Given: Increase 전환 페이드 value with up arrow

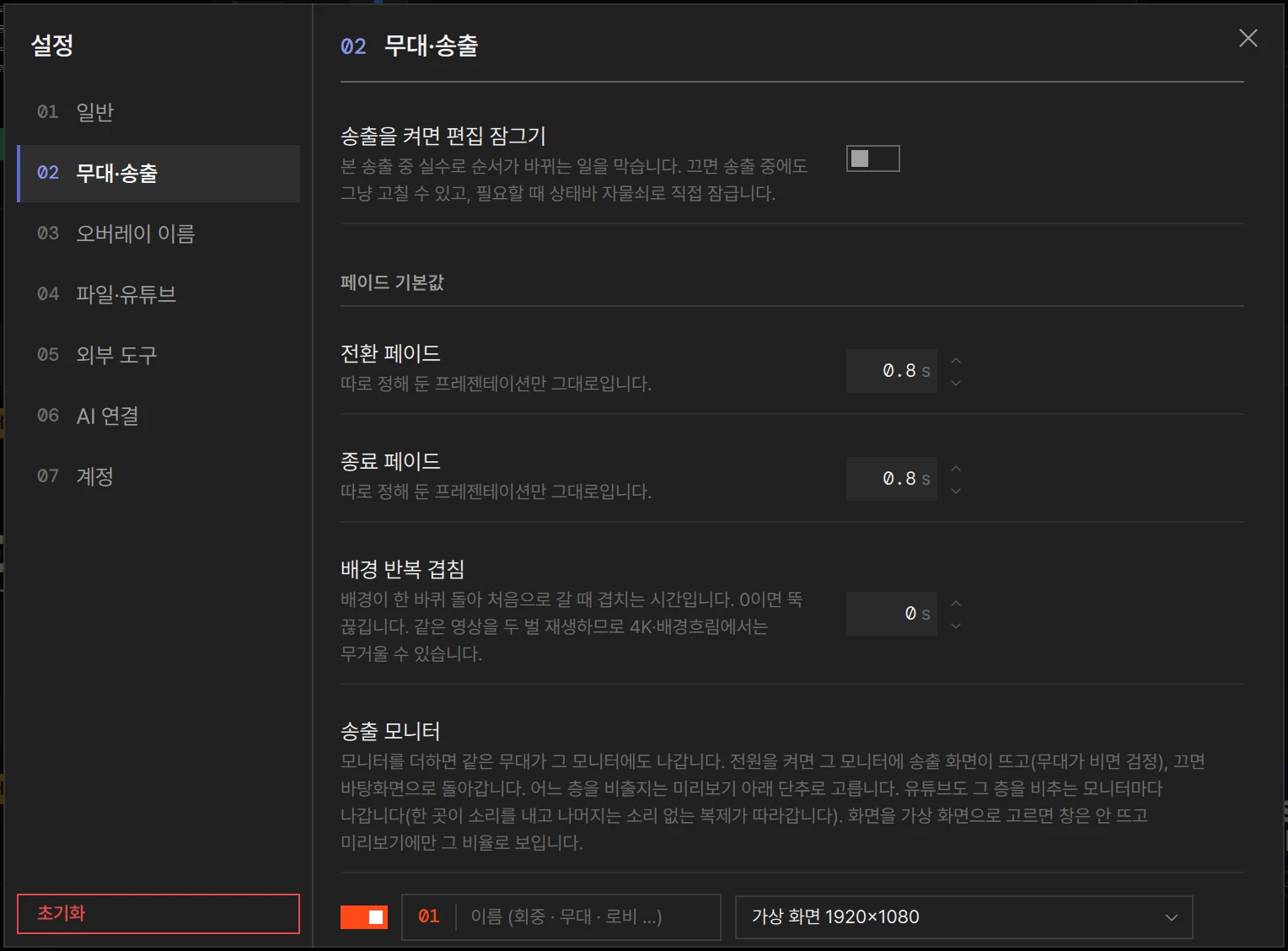Looking at the screenshot, I should click(x=956, y=361).
